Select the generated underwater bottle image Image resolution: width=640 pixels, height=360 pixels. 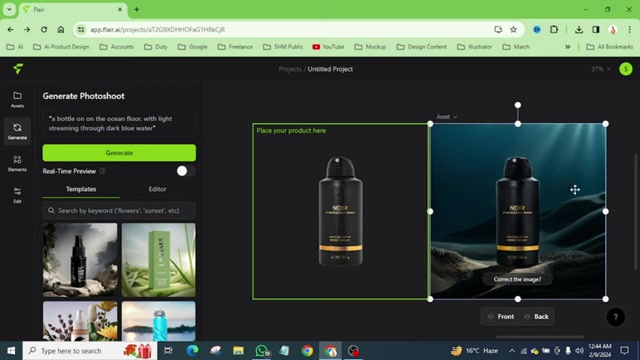(x=518, y=211)
